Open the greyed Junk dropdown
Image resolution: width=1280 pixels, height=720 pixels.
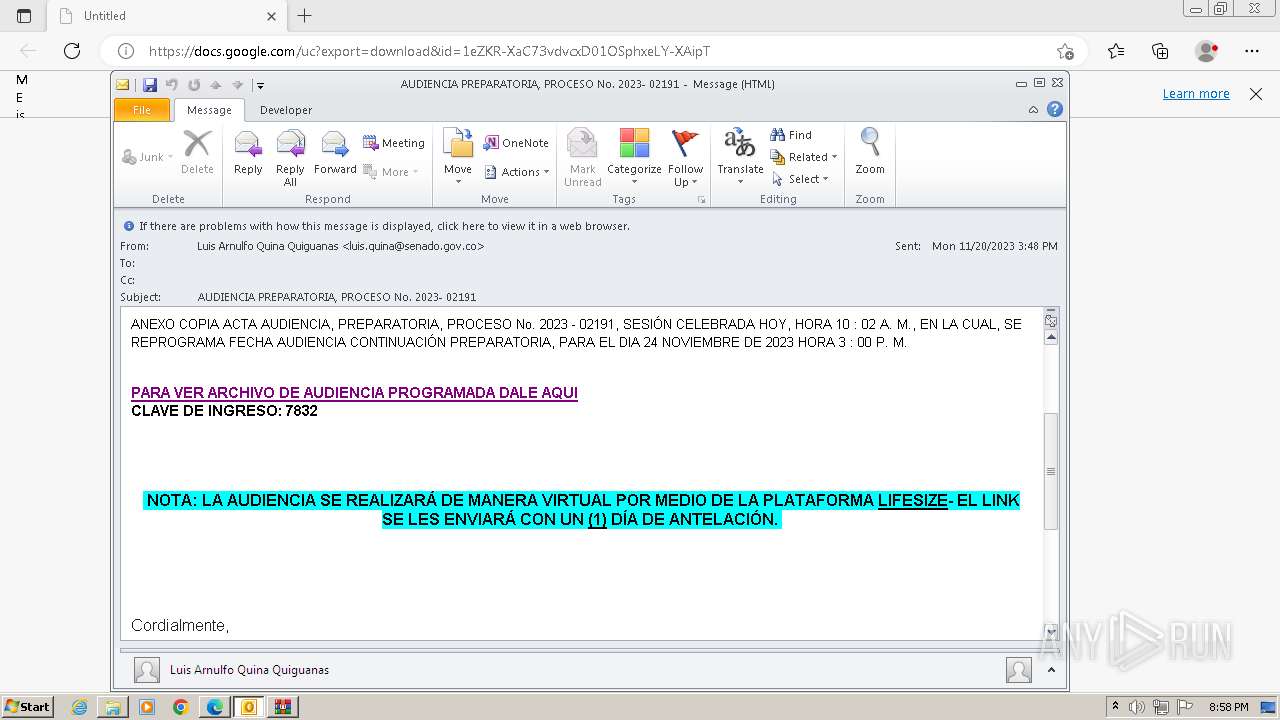147,157
